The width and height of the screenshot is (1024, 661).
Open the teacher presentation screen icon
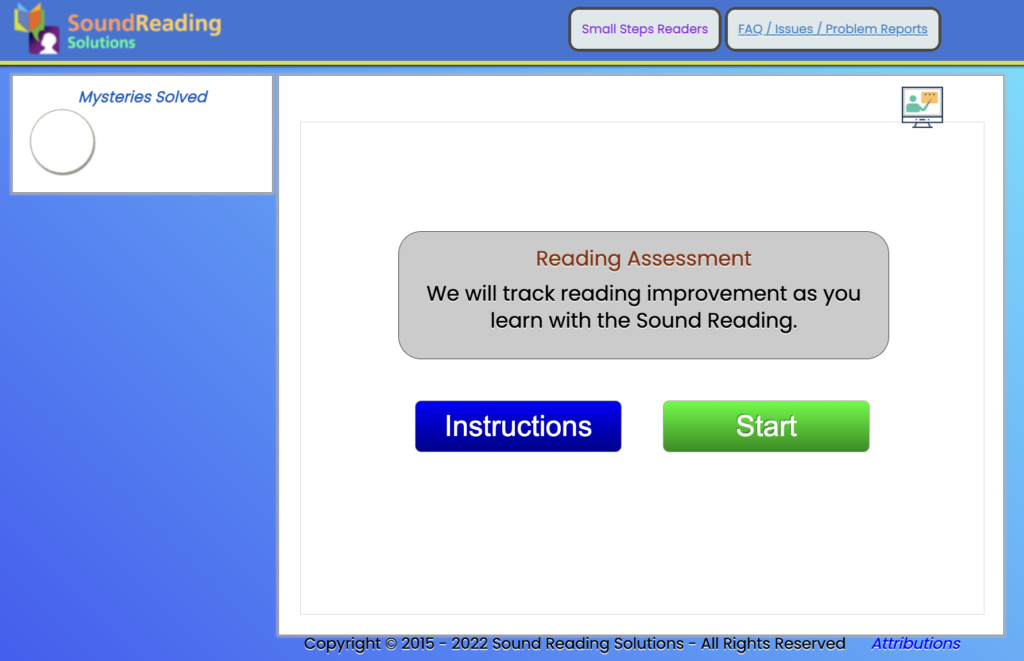click(x=921, y=106)
